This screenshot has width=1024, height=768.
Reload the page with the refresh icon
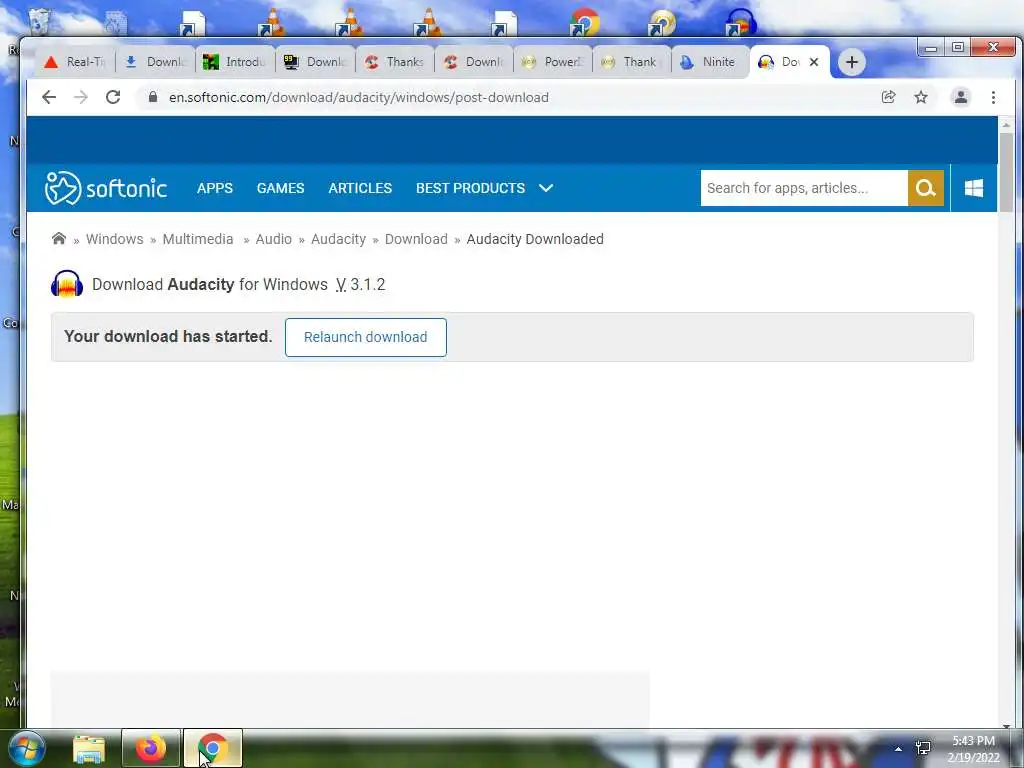(x=113, y=97)
